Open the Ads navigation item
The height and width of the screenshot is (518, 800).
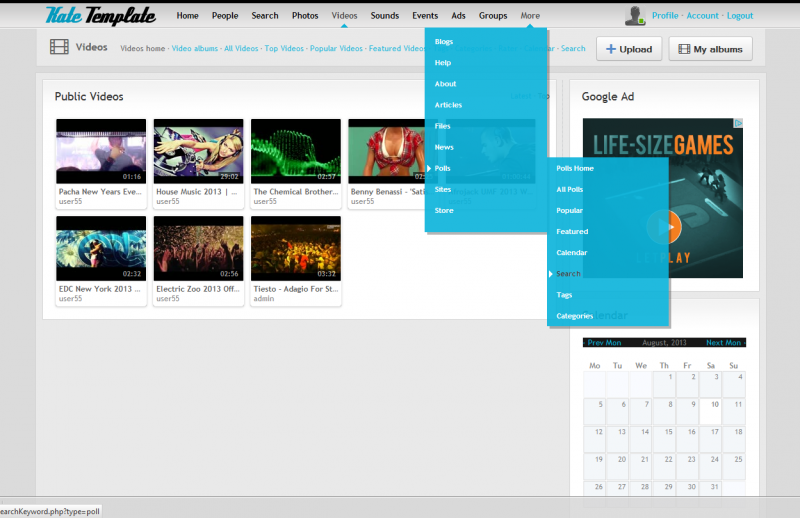point(458,16)
